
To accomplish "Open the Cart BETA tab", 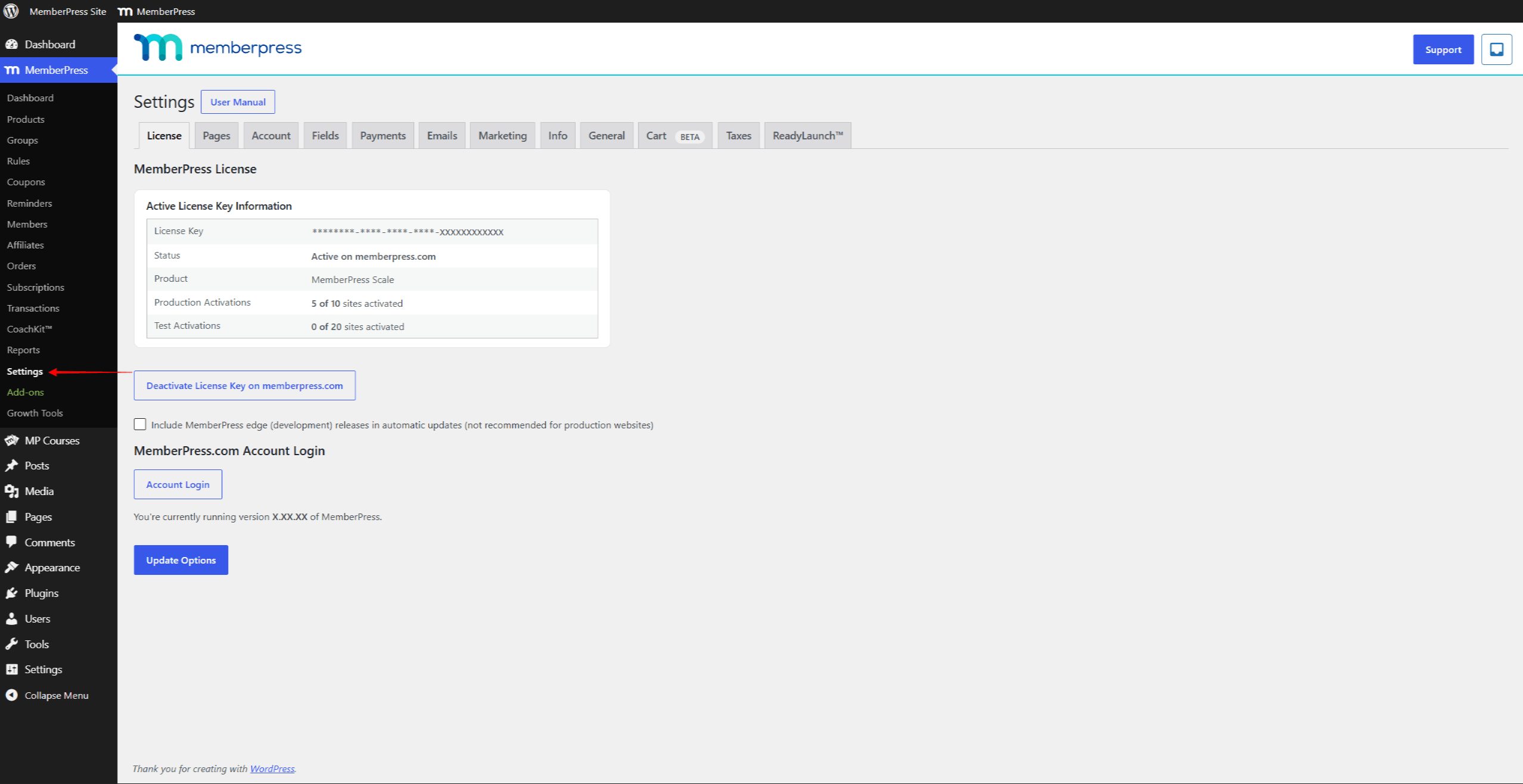I will pos(675,136).
